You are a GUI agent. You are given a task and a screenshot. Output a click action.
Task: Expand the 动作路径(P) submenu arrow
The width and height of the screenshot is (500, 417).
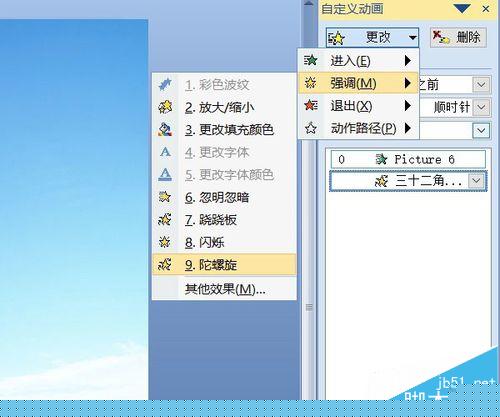[407, 128]
